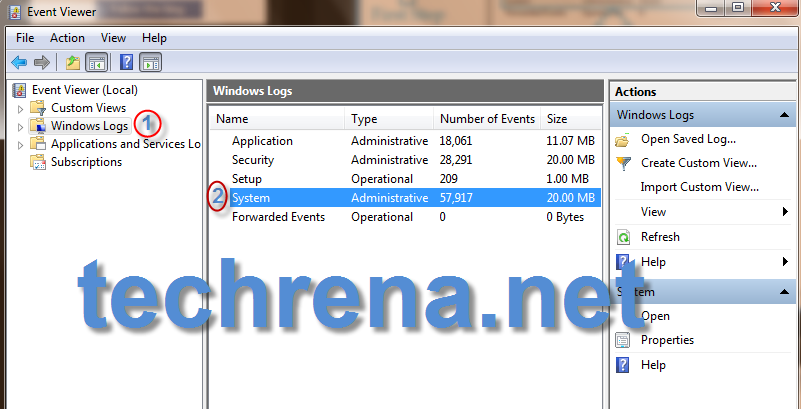Click the Custom Views folder icon
Image resolution: width=801 pixels, height=409 pixels.
(38, 108)
